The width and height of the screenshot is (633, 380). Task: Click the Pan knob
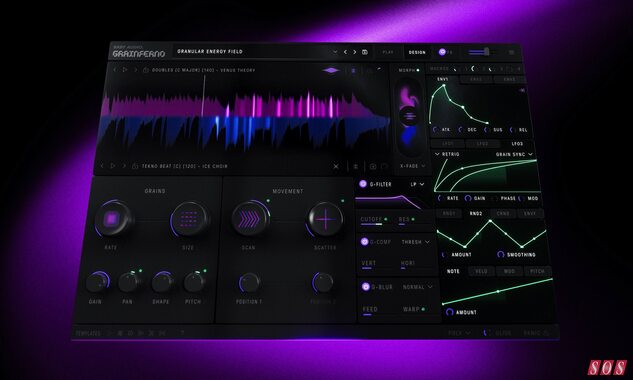click(129, 282)
